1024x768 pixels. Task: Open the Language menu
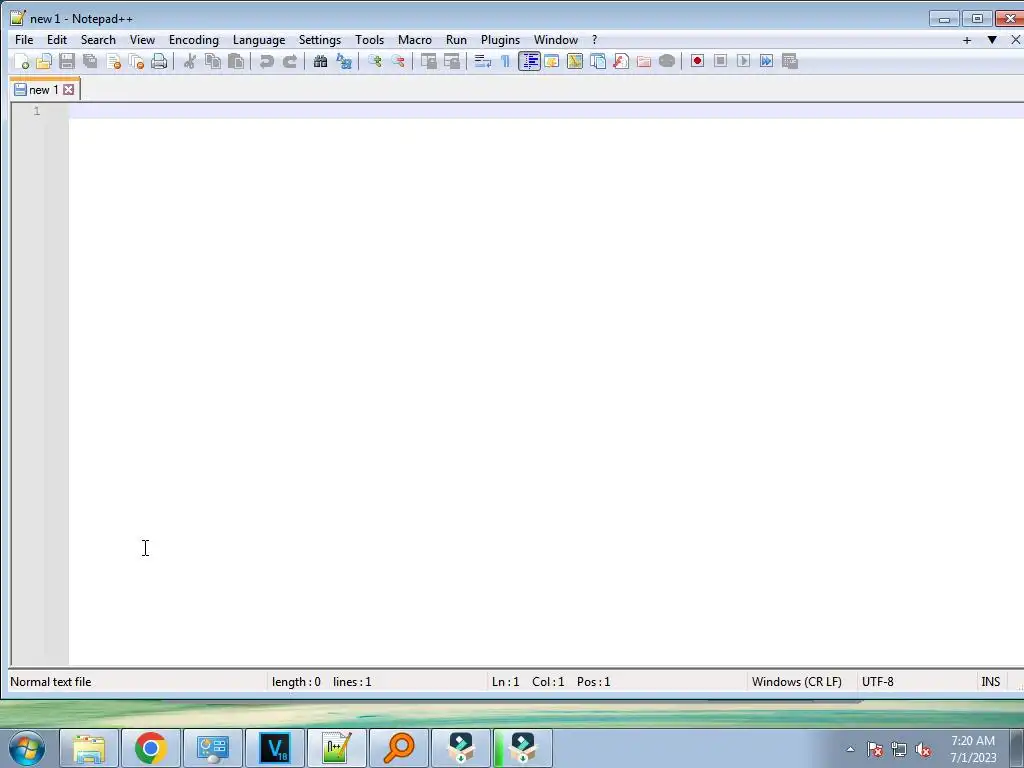click(x=259, y=40)
